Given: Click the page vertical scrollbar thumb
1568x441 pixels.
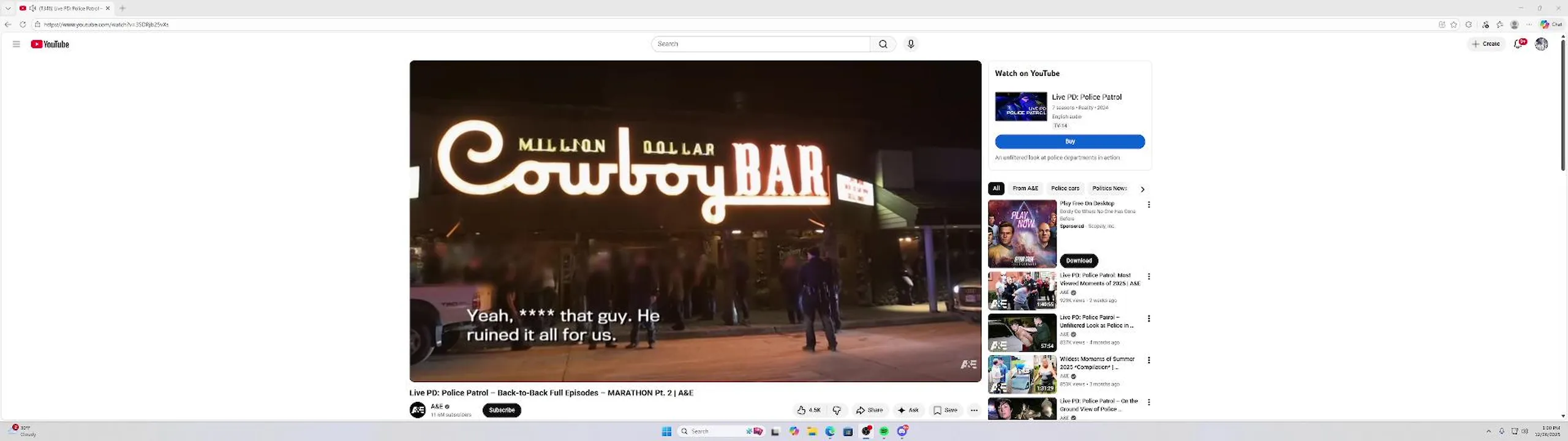Looking at the screenshot, I should click(x=1563, y=104).
